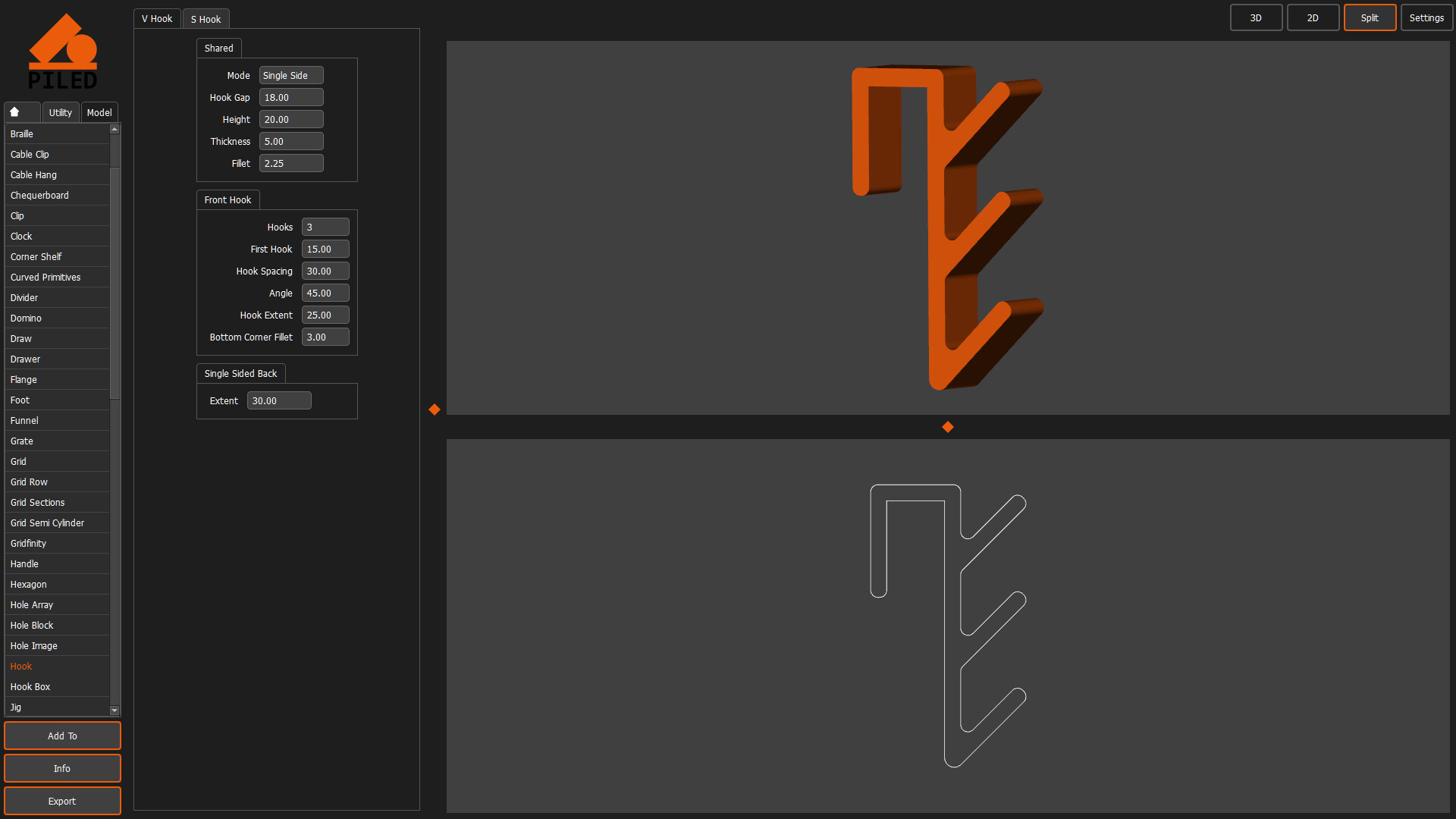This screenshot has width=1456, height=819.
Task: Click the Info button
Action: (x=62, y=768)
